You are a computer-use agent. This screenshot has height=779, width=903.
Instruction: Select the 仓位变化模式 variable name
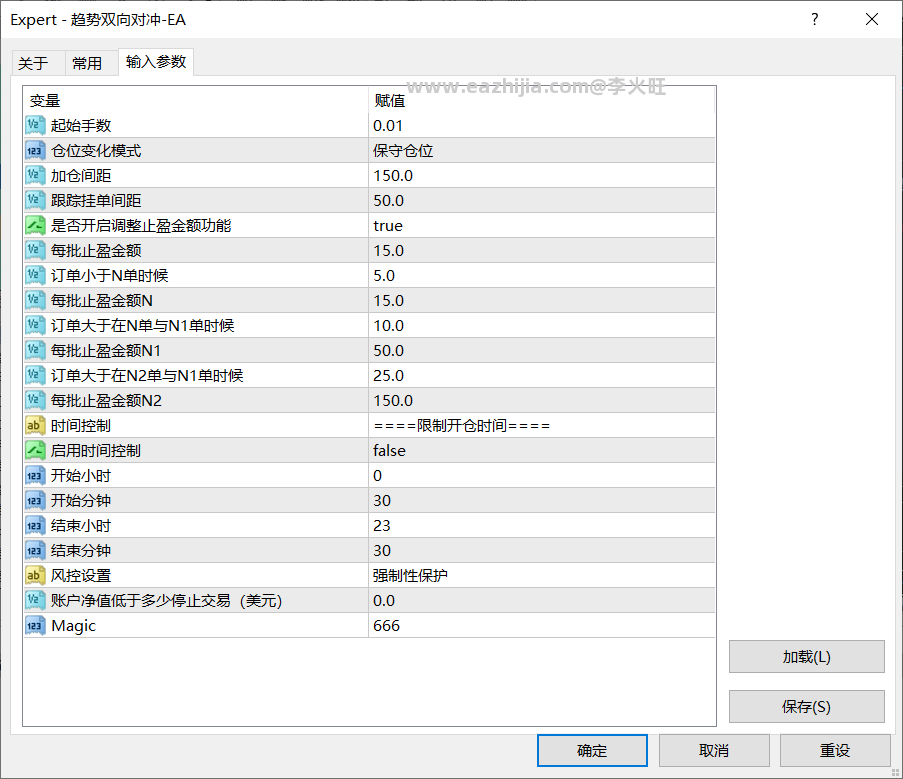coord(96,150)
